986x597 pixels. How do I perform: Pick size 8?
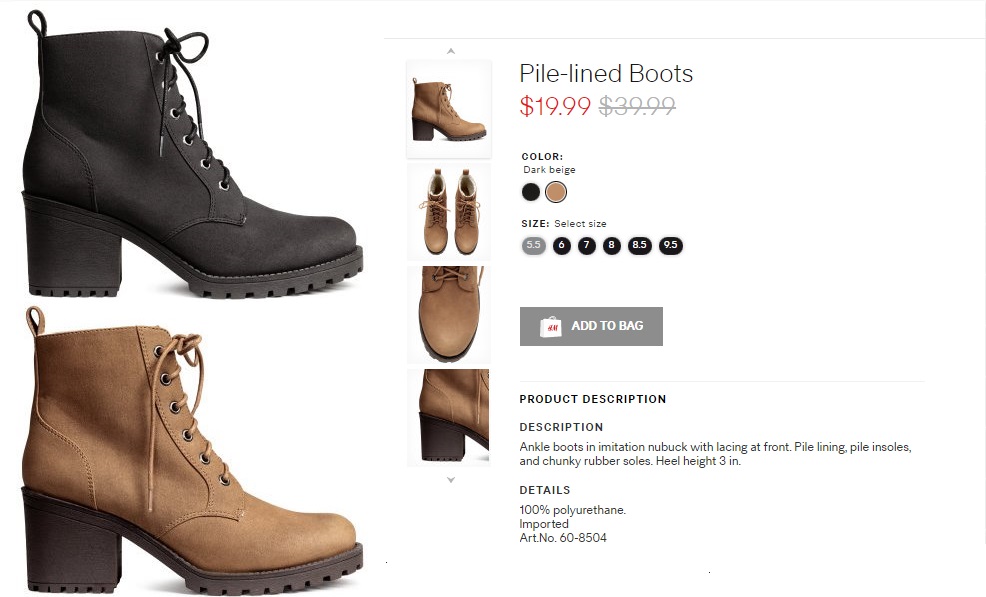pyautogui.click(x=612, y=245)
